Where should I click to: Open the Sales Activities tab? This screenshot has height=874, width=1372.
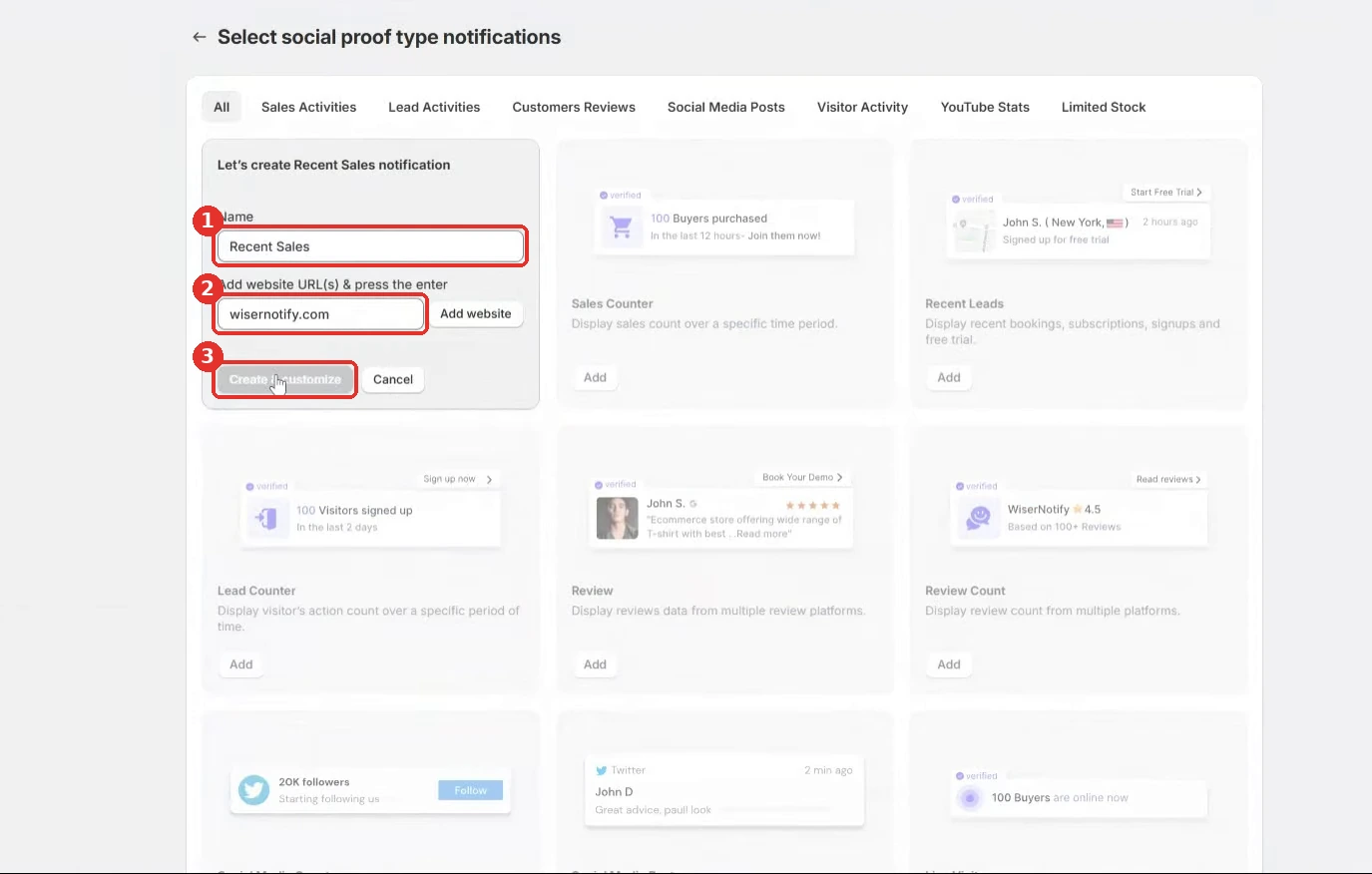click(x=308, y=107)
